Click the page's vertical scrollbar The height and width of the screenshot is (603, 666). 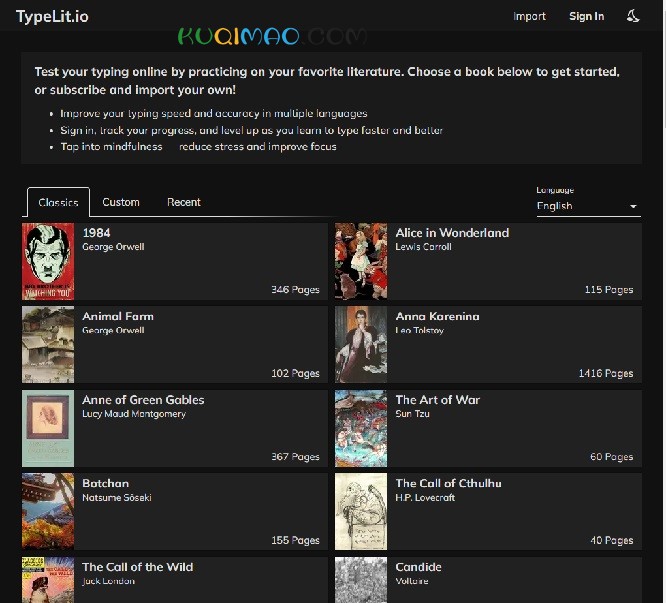664,302
